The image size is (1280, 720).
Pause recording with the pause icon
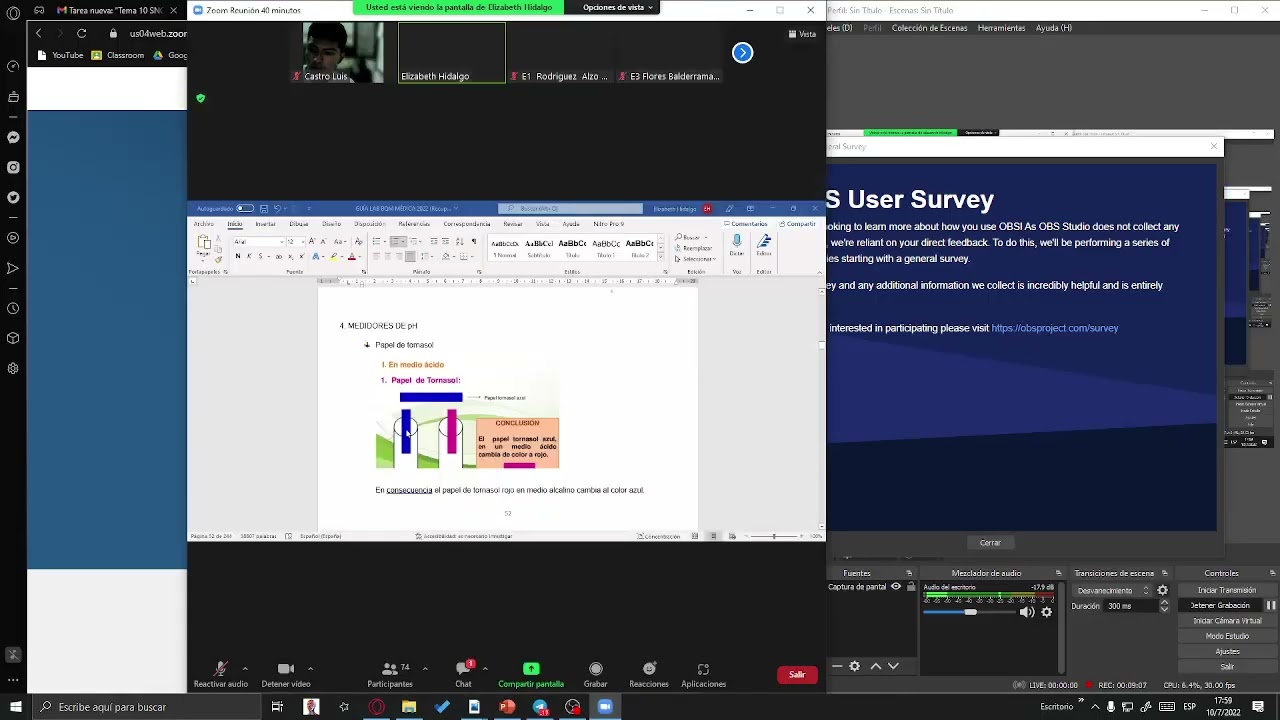point(1271,605)
